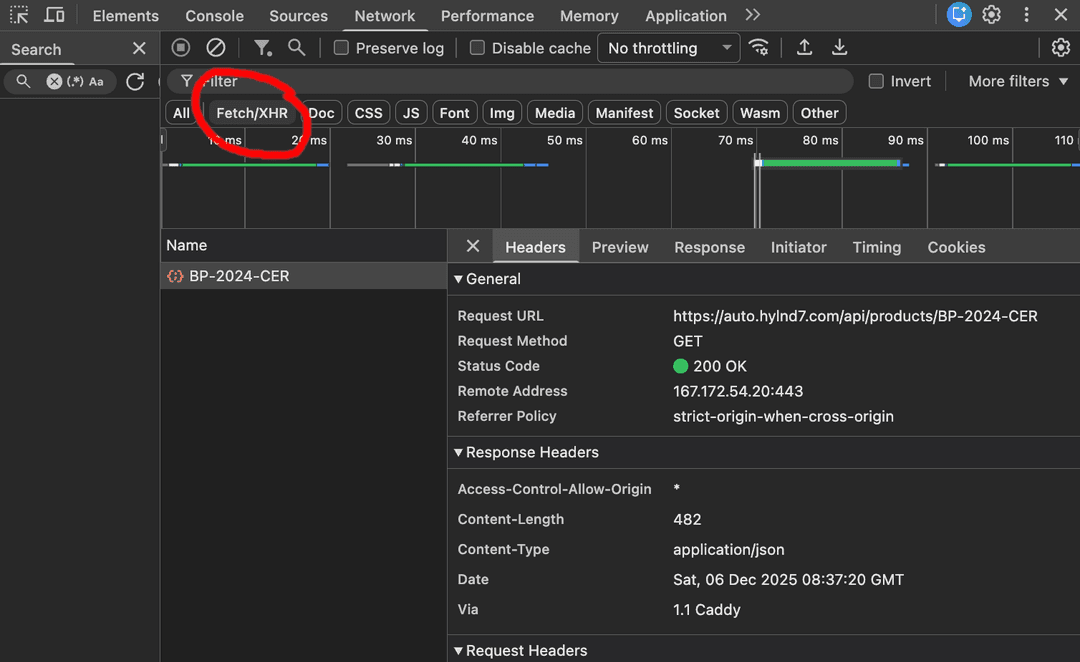
Task: Open the Cookies detail tab
Action: tap(956, 247)
